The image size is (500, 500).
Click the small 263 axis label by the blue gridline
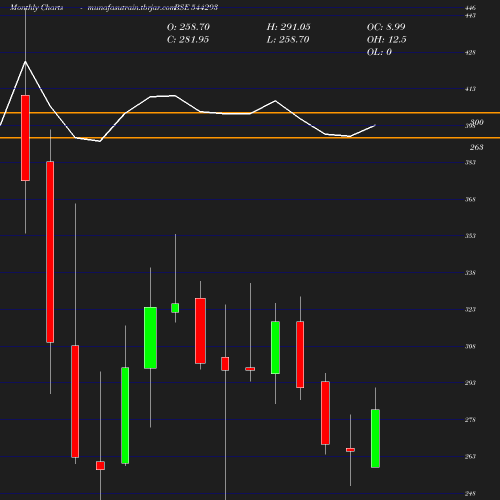coord(470,456)
